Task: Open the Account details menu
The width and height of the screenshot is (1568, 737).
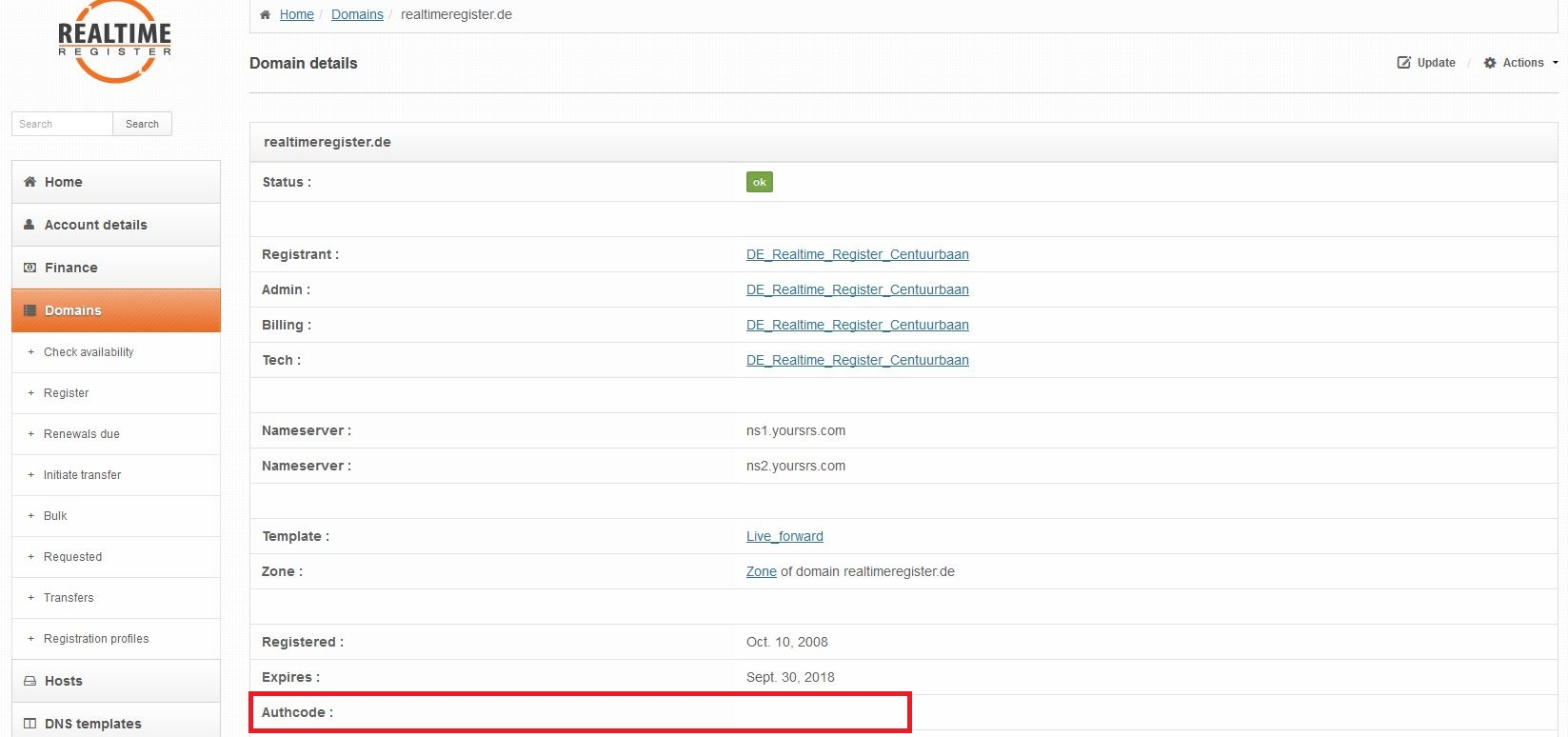Action: point(116,225)
